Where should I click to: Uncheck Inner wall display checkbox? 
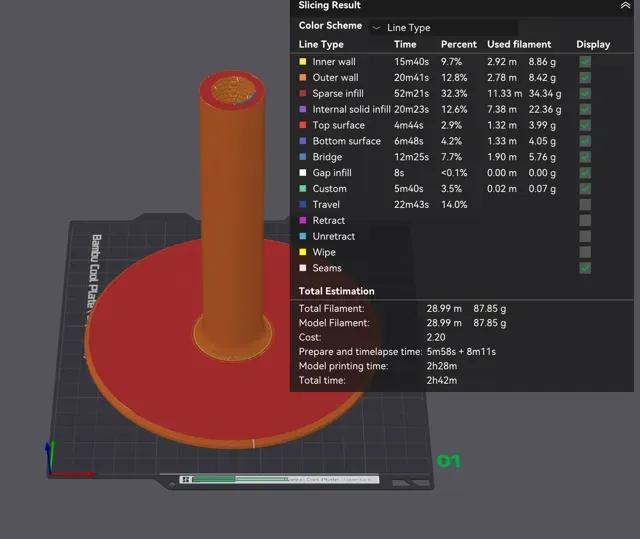pyautogui.click(x=585, y=62)
